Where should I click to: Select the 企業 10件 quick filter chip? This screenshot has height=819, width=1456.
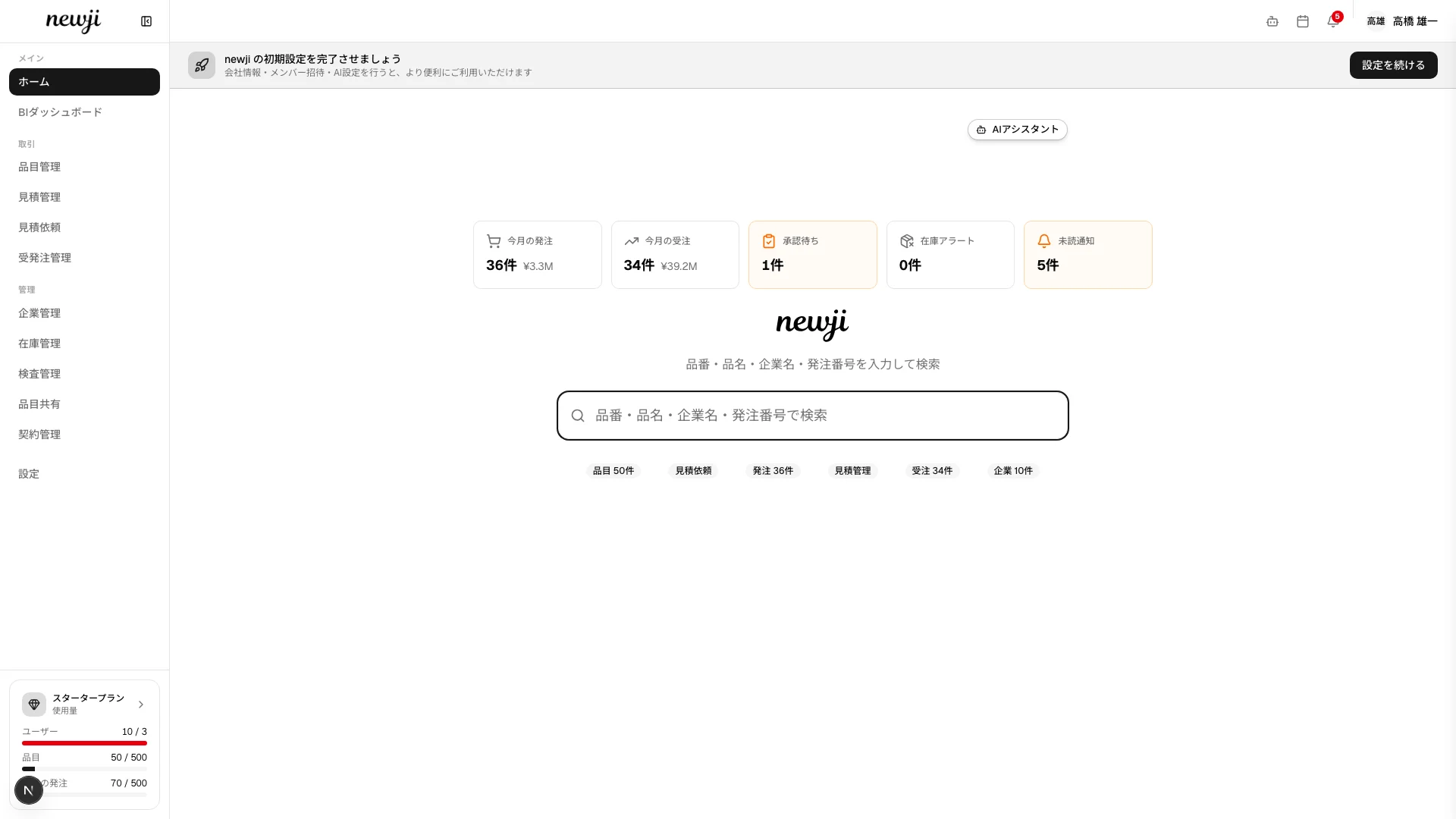tap(1013, 471)
